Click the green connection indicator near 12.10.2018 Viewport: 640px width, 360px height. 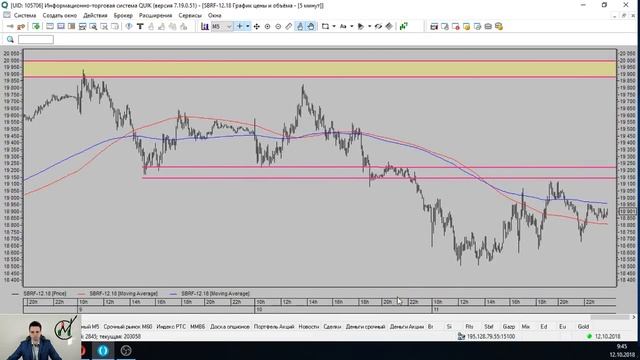coord(589,337)
